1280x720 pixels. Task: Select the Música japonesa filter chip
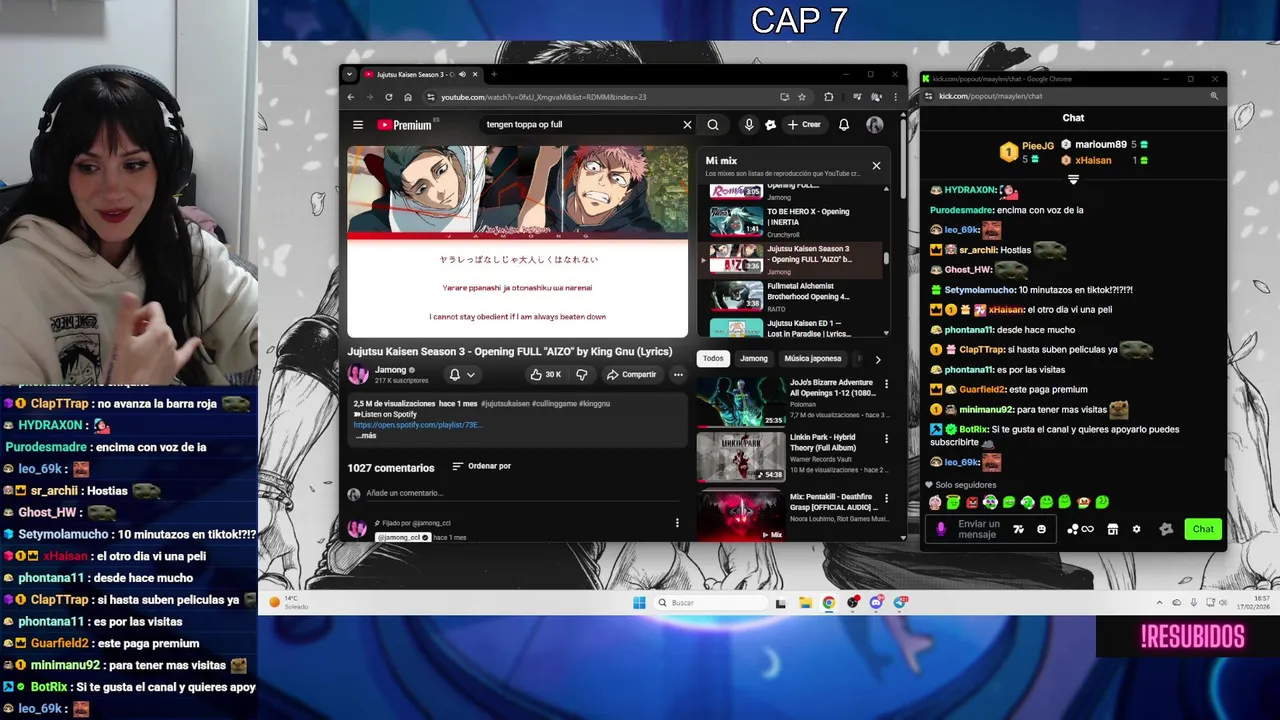(x=813, y=358)
